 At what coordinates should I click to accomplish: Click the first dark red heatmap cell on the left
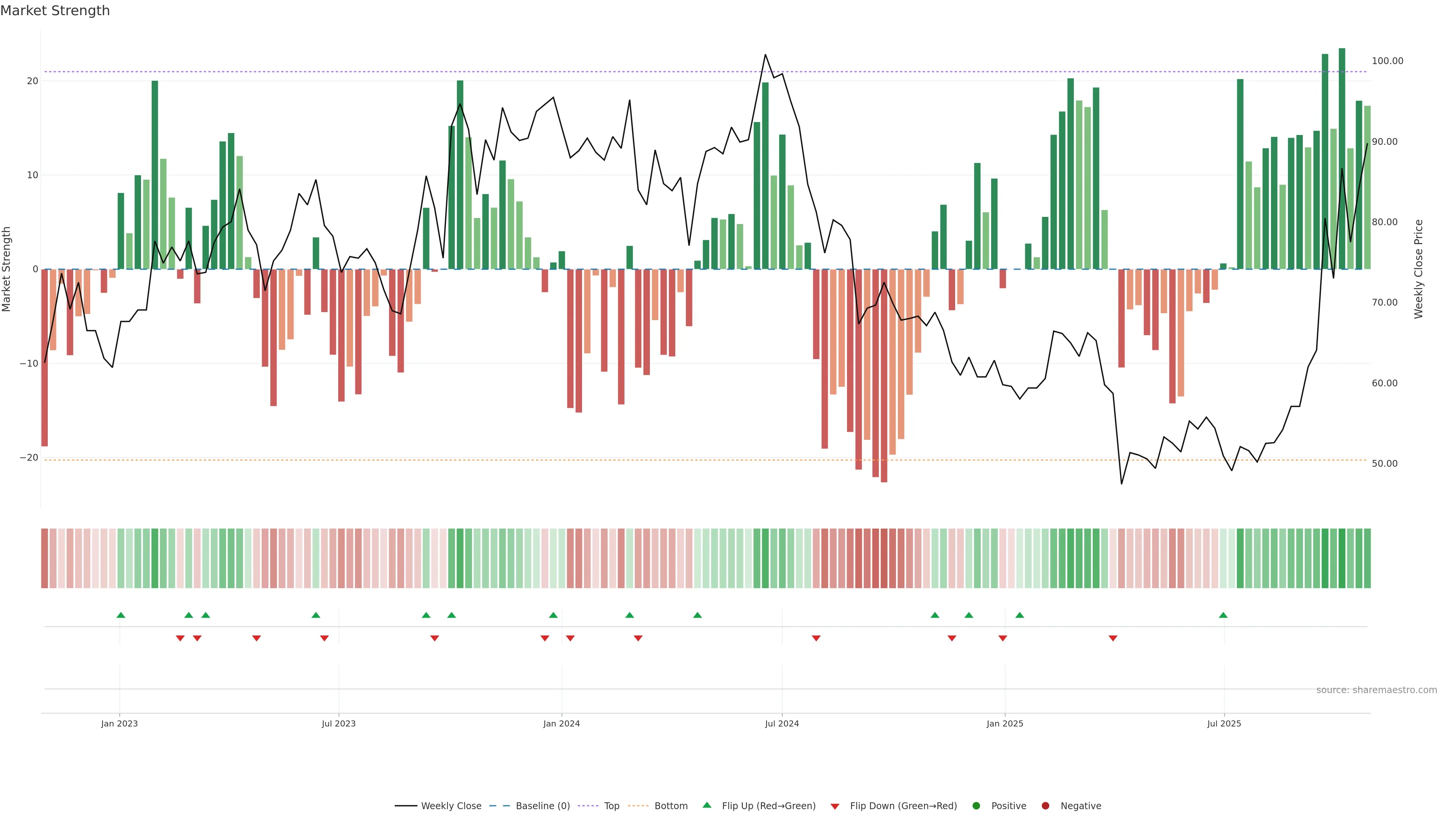click(45, 559)
